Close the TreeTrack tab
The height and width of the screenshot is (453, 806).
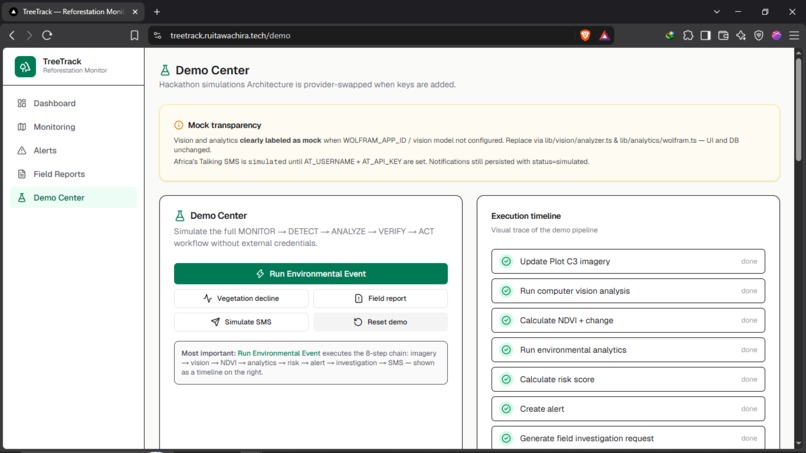(135, 11)
